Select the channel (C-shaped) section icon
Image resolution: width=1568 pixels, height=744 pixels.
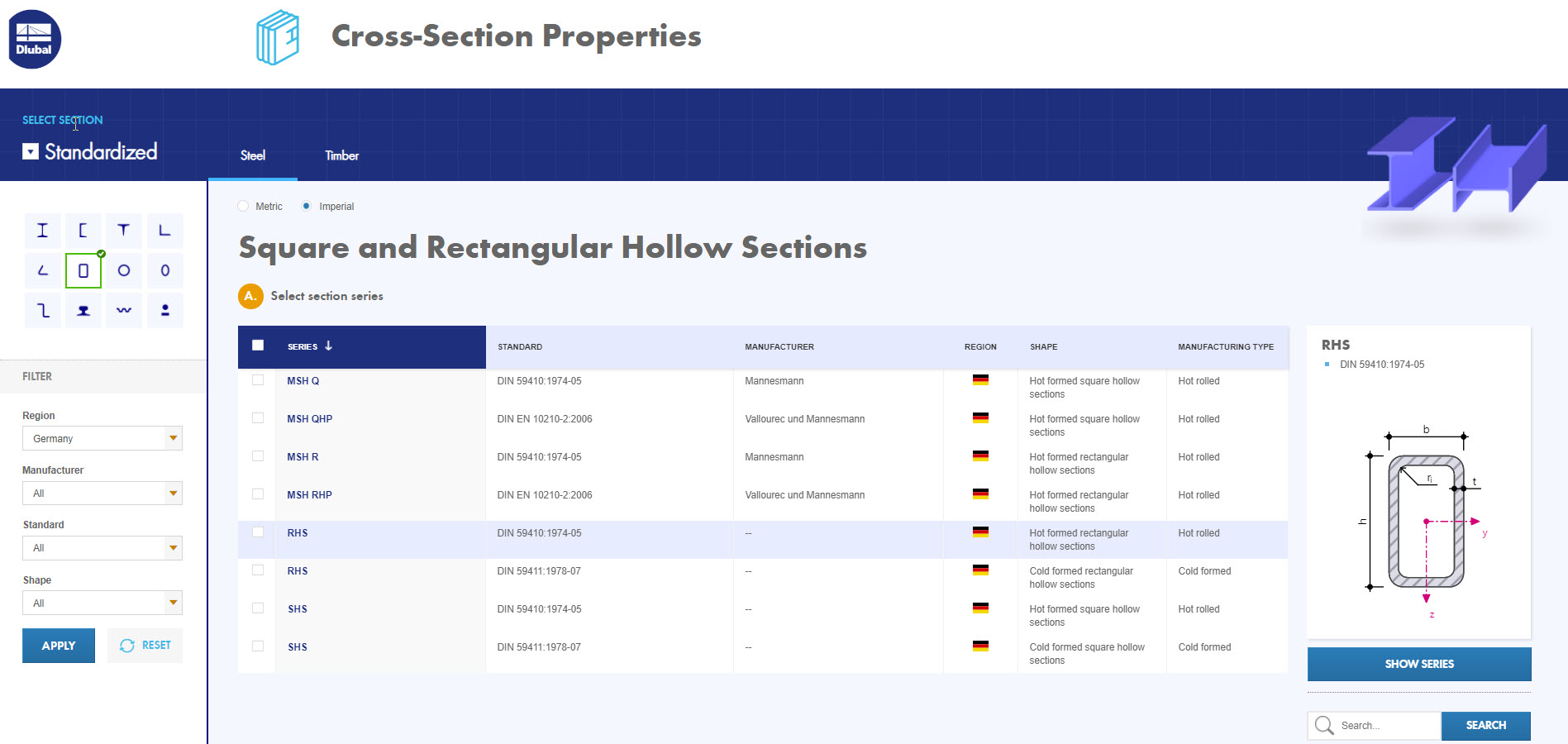click(83, 231)
